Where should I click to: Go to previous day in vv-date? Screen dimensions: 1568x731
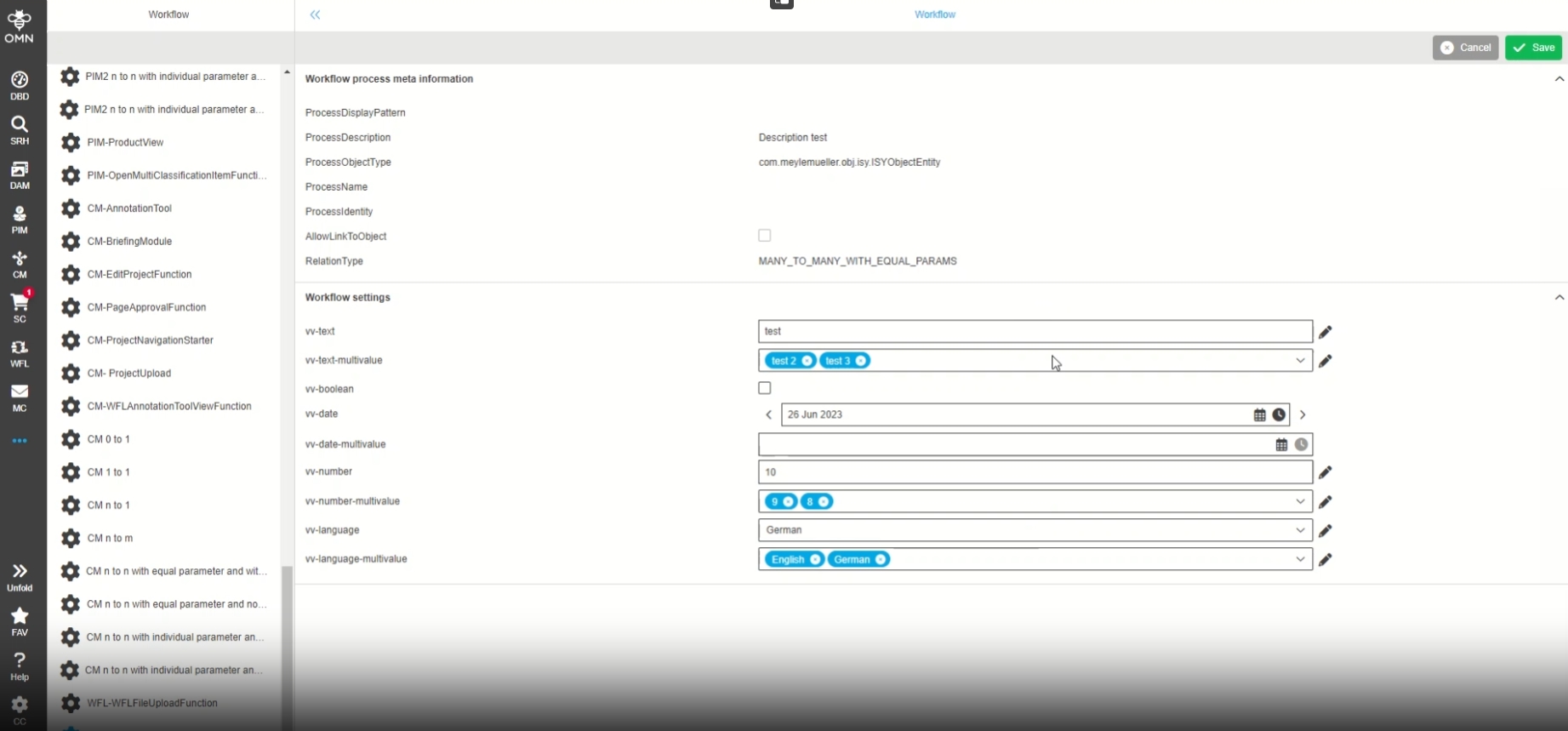click(768, 415)
